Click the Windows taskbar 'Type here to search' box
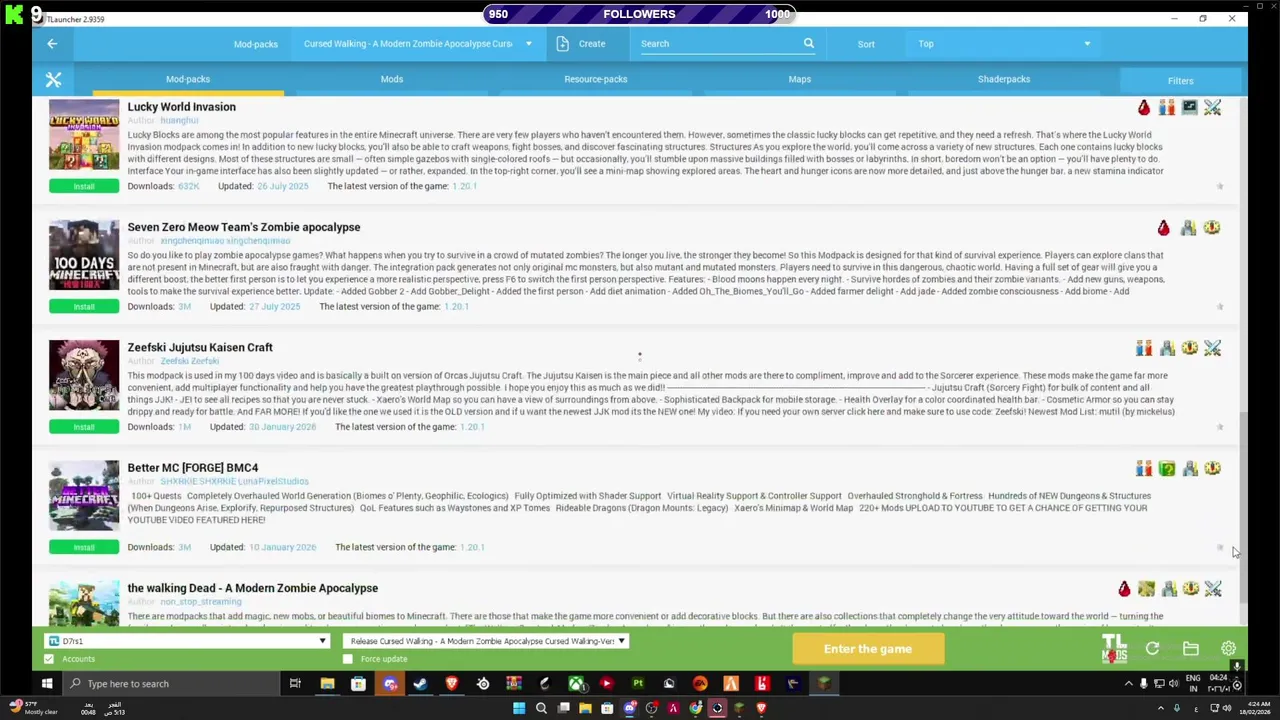1280x720 pixels. 170,684
